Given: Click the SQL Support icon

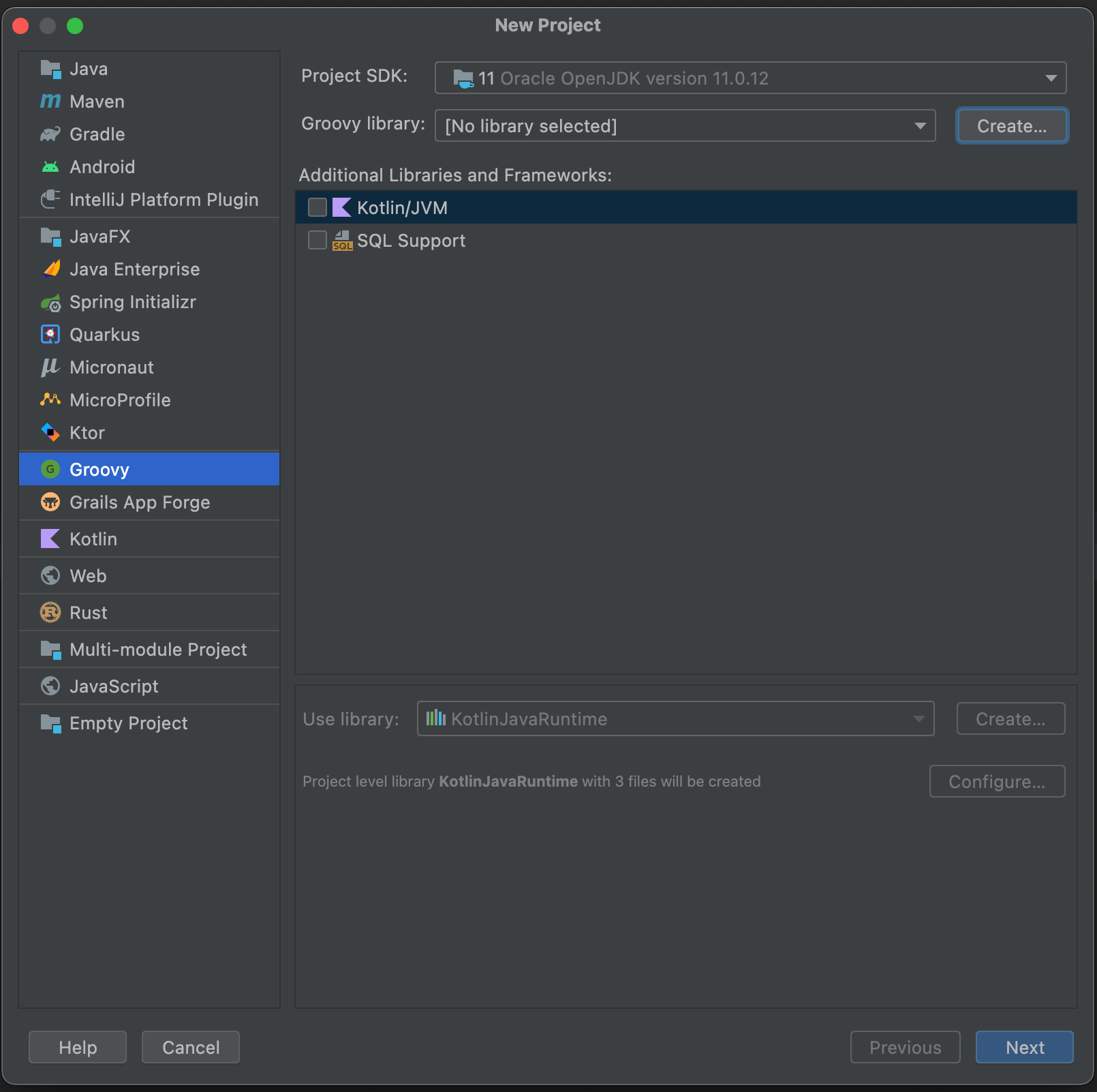Looking at the screenshot, I should point(342,241).
